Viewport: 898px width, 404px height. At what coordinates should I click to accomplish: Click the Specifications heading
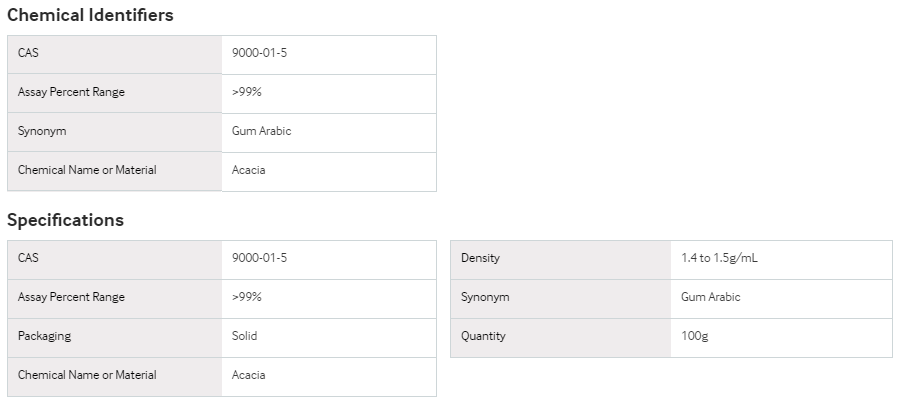coord(65,220)
